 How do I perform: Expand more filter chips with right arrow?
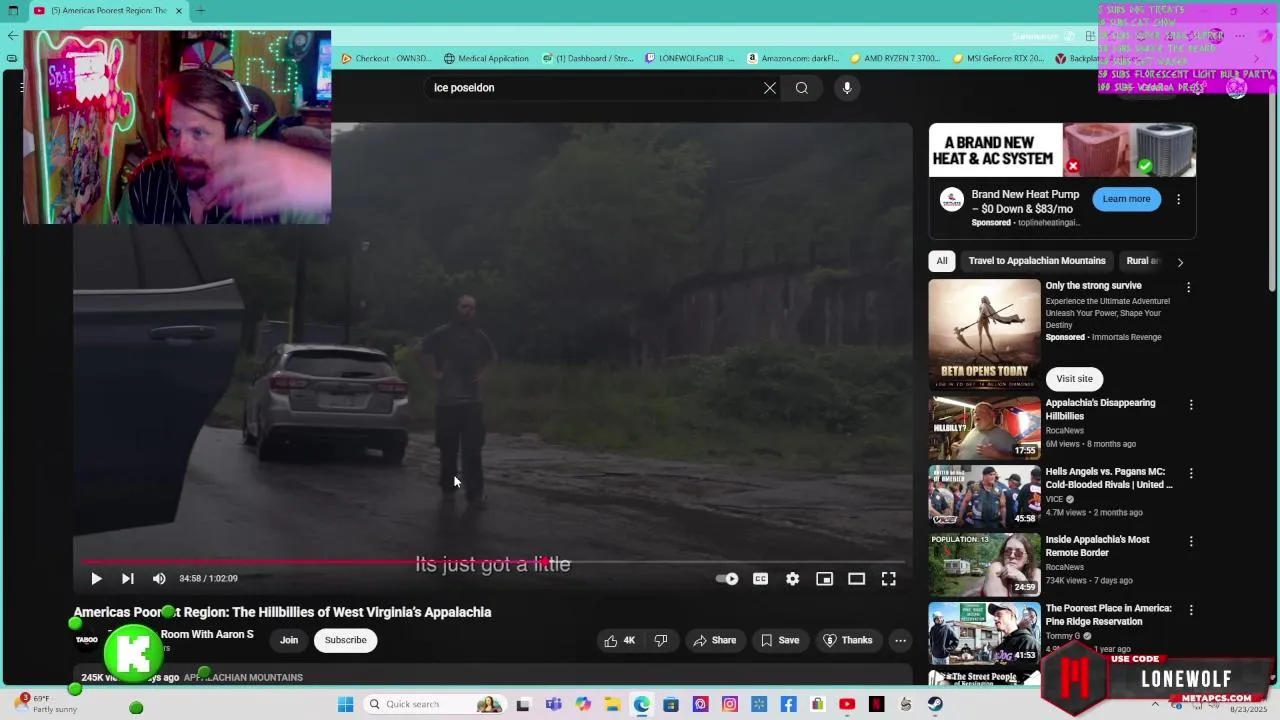tap(1180, 262)
